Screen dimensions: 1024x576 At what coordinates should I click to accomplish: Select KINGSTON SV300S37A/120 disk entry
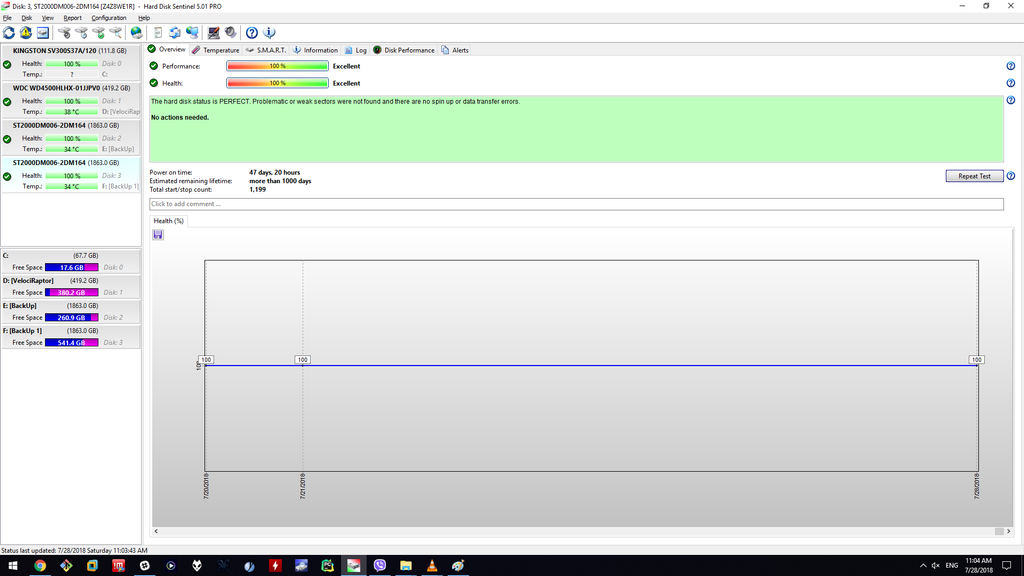click(71, 62)
